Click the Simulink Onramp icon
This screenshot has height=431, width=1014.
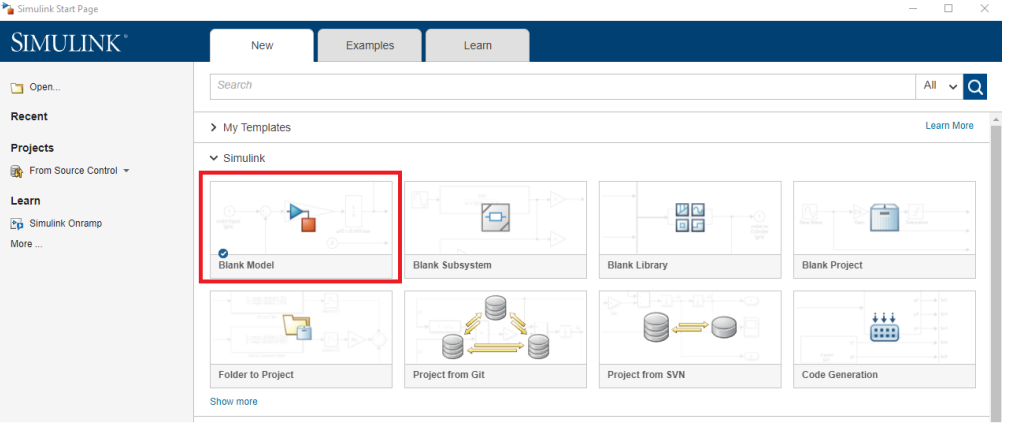click(x=17, y=224)
